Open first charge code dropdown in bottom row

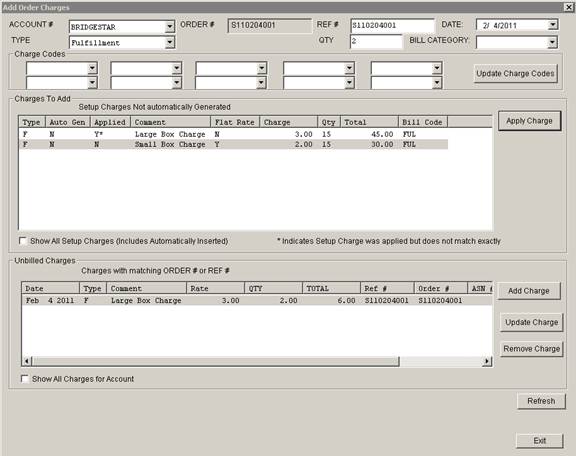[92, 83]
